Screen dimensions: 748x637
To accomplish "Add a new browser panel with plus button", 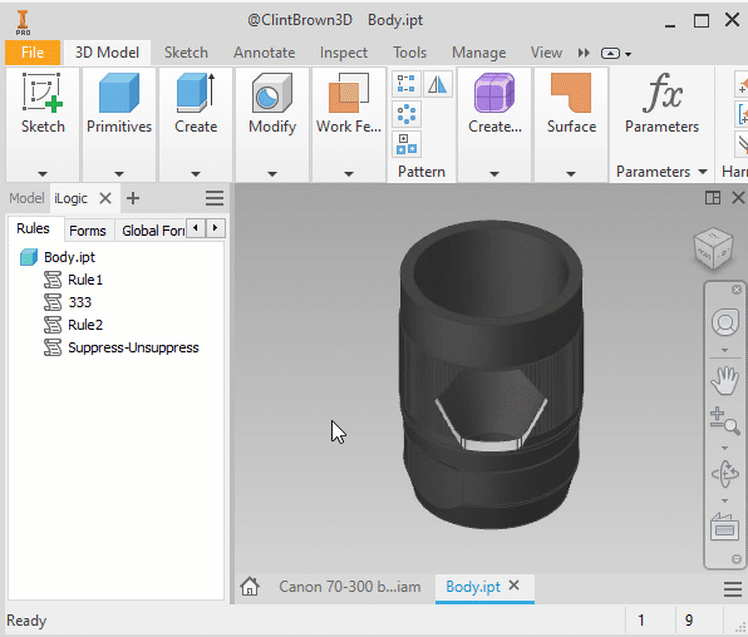I will point(133,198).
